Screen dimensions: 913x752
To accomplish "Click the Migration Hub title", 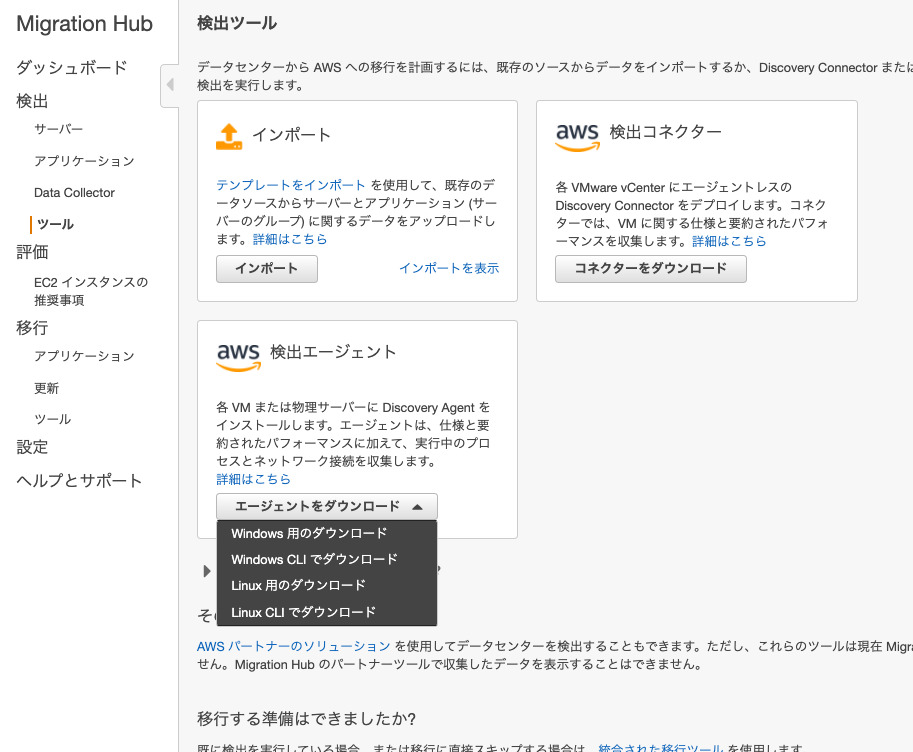I will click(x=84, y=24).
